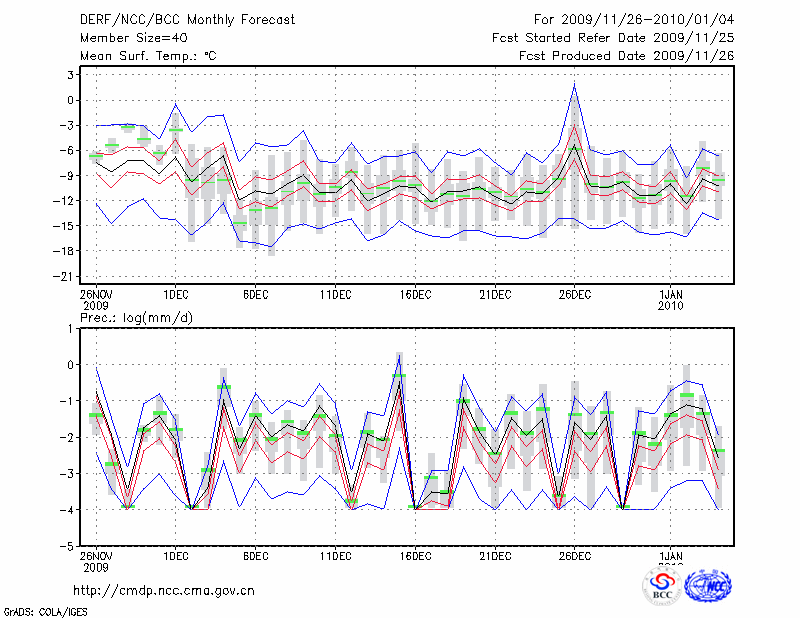Click the 26NOV 2009 label under the precipitation chart

[96, 561]
